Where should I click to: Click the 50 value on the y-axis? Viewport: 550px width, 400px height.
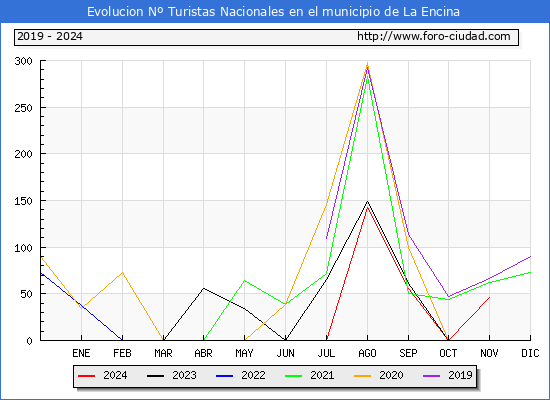[26, 294]
